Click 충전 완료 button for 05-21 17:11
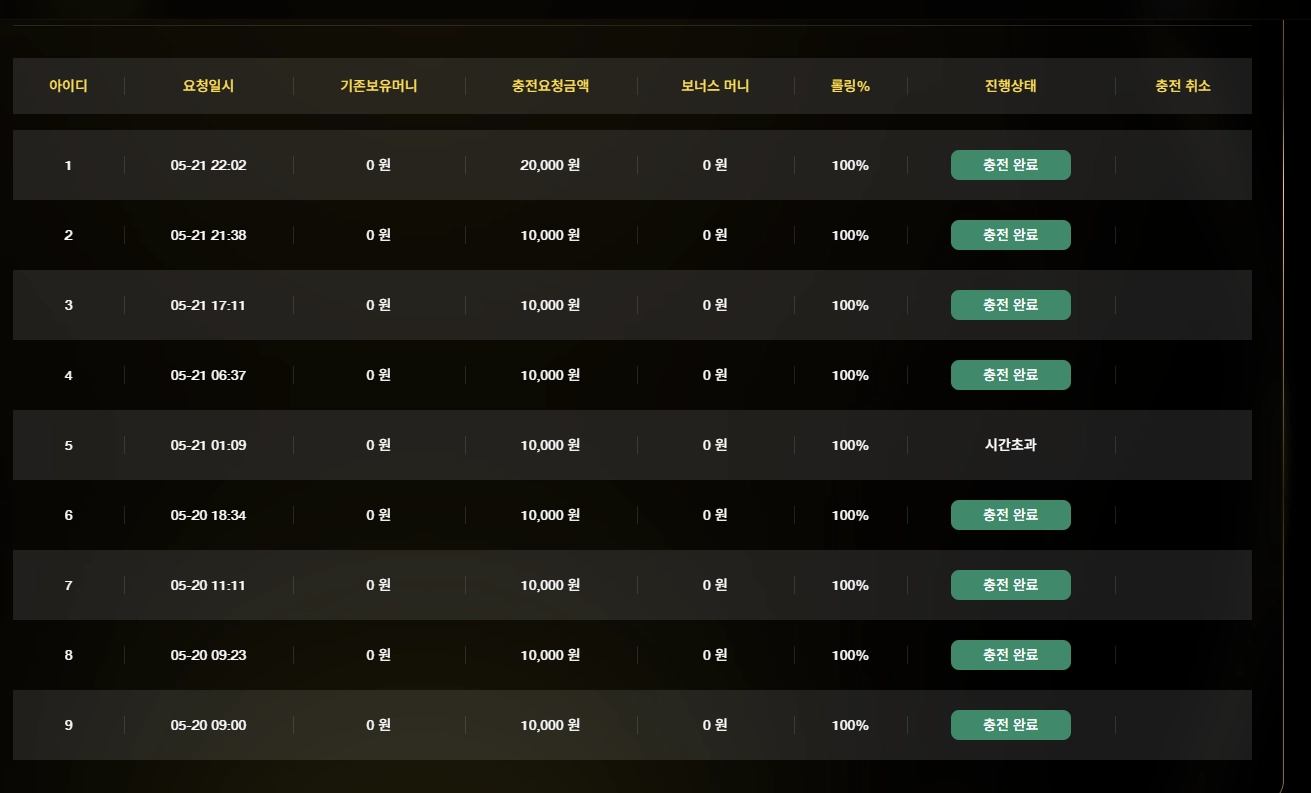 point(1010,305)
